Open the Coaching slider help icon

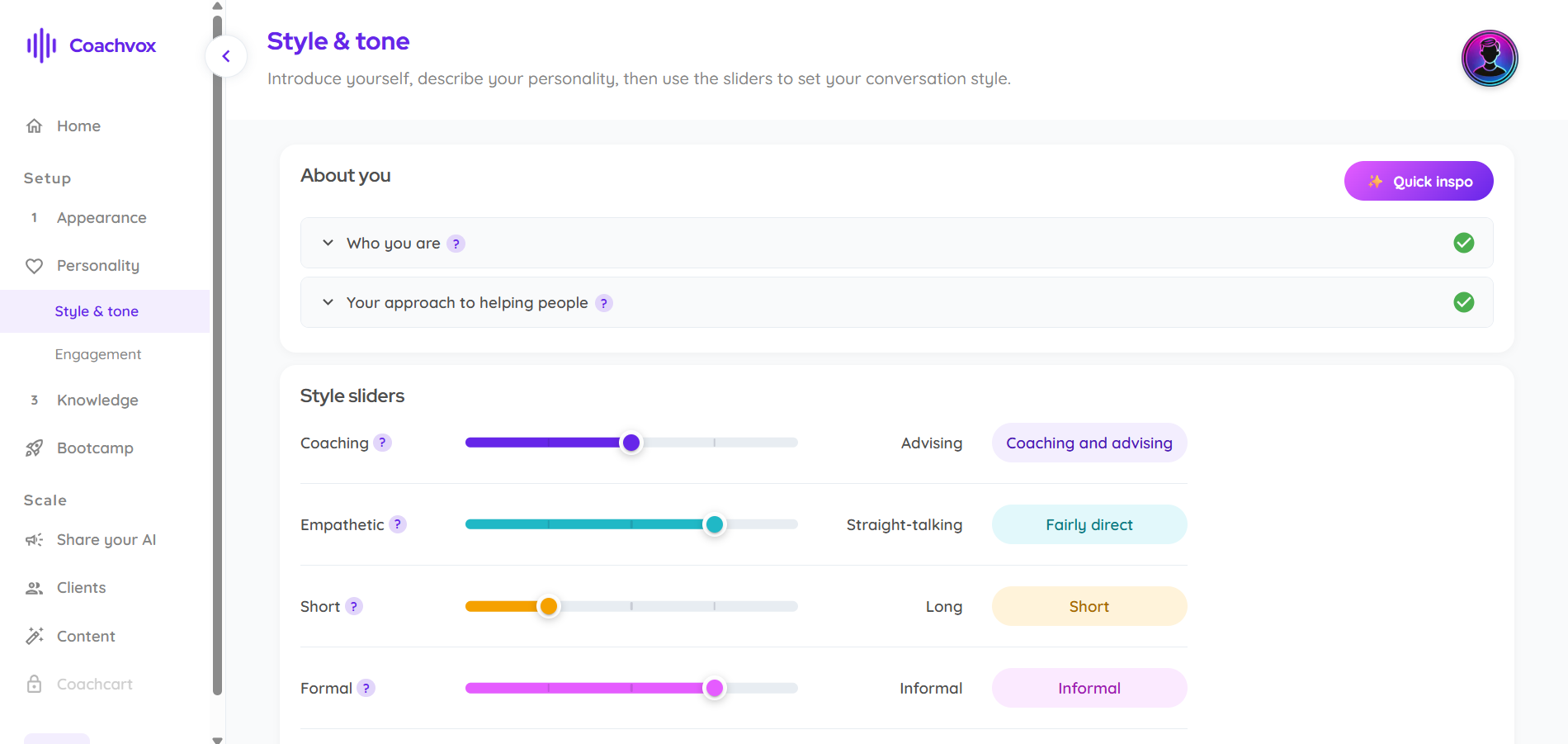click(x=382, y=443)
